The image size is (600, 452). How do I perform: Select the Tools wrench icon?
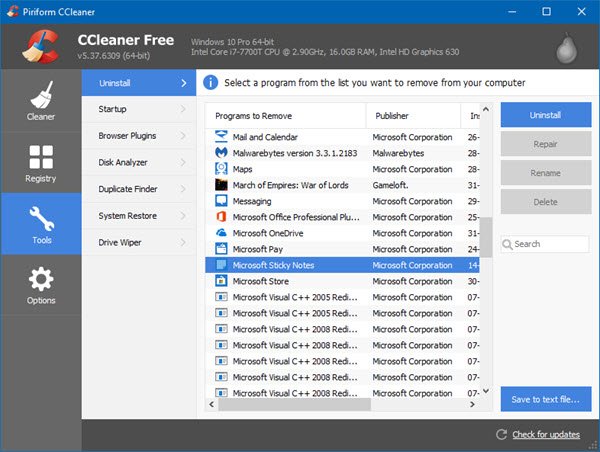pos(41,219)
